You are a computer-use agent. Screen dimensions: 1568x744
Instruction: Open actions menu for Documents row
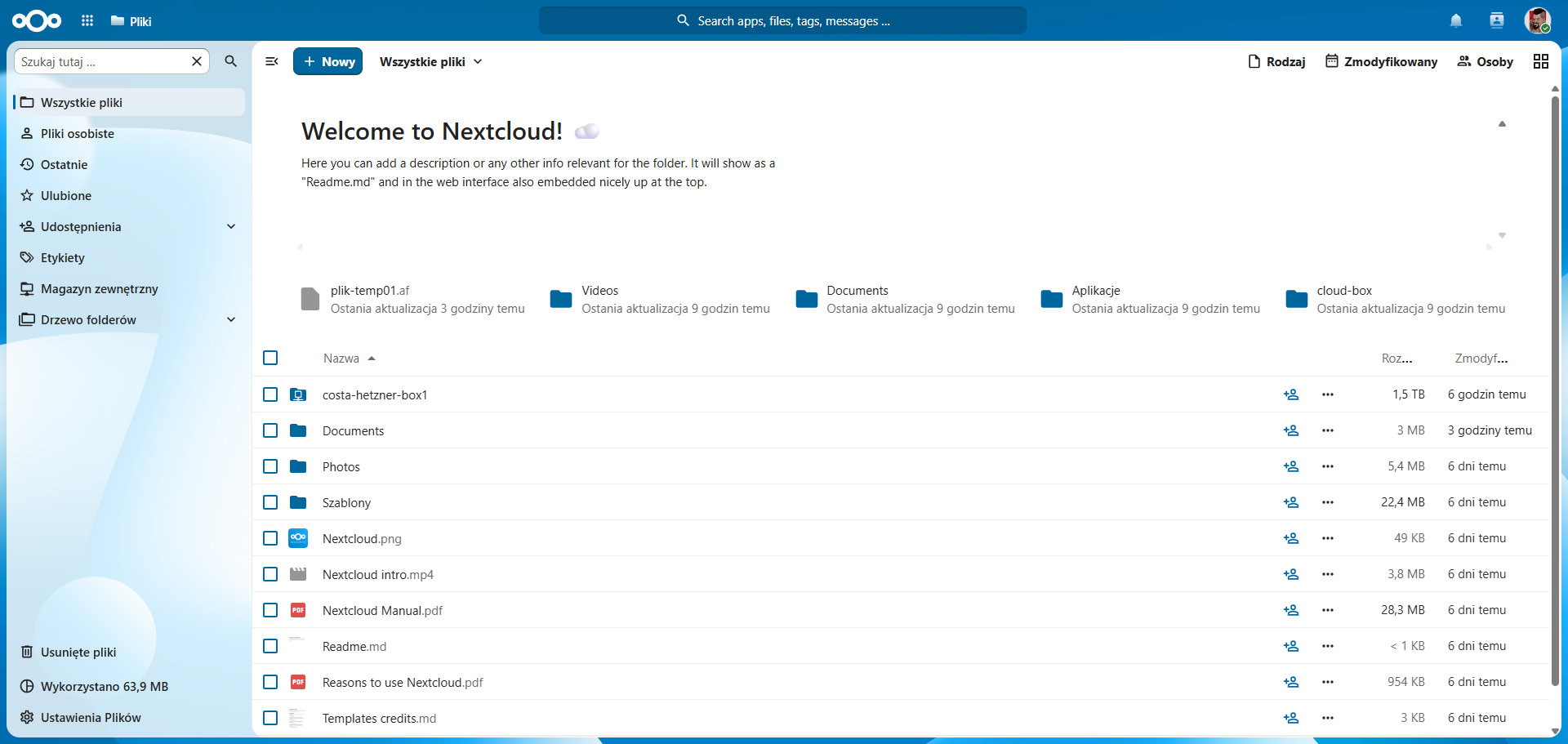pyautogui.click(x=1328, y=430)
